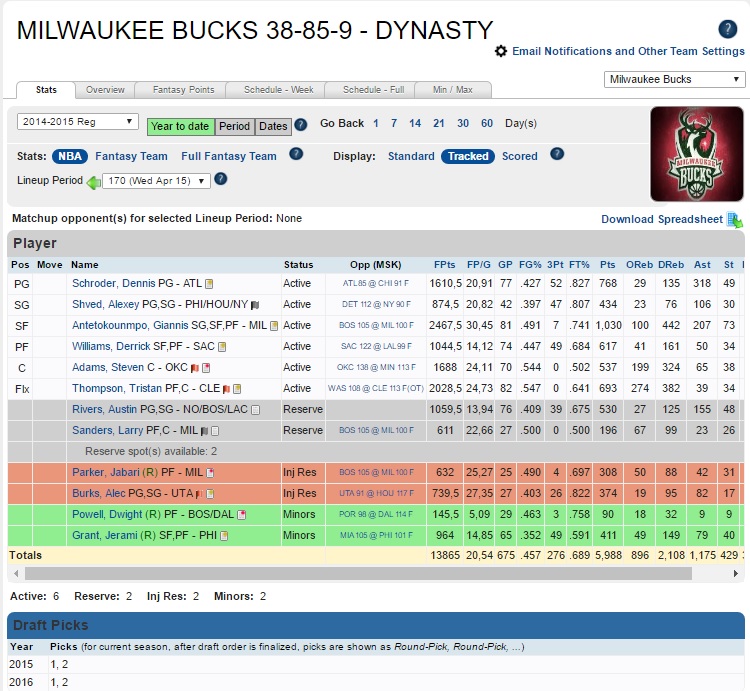The height and width of the screenshot is (691, 750).
Task: Go back 14 days link
Action: click(x=415, y=123)
